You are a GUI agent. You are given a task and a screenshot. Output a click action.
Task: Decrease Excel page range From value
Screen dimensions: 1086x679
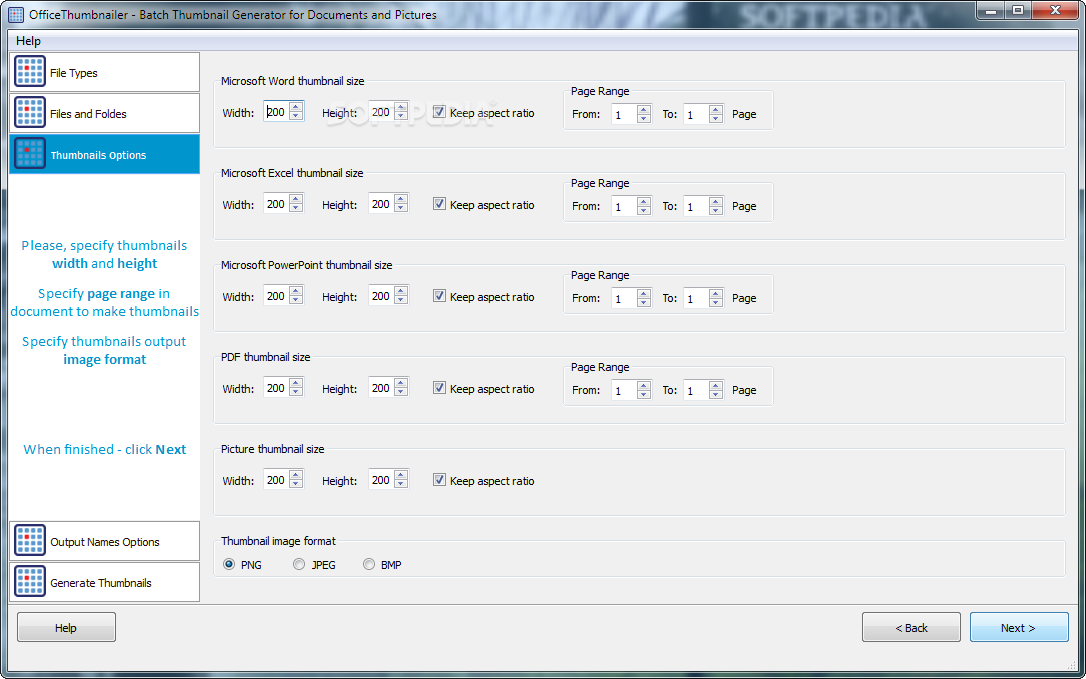(x=643, y=210)
